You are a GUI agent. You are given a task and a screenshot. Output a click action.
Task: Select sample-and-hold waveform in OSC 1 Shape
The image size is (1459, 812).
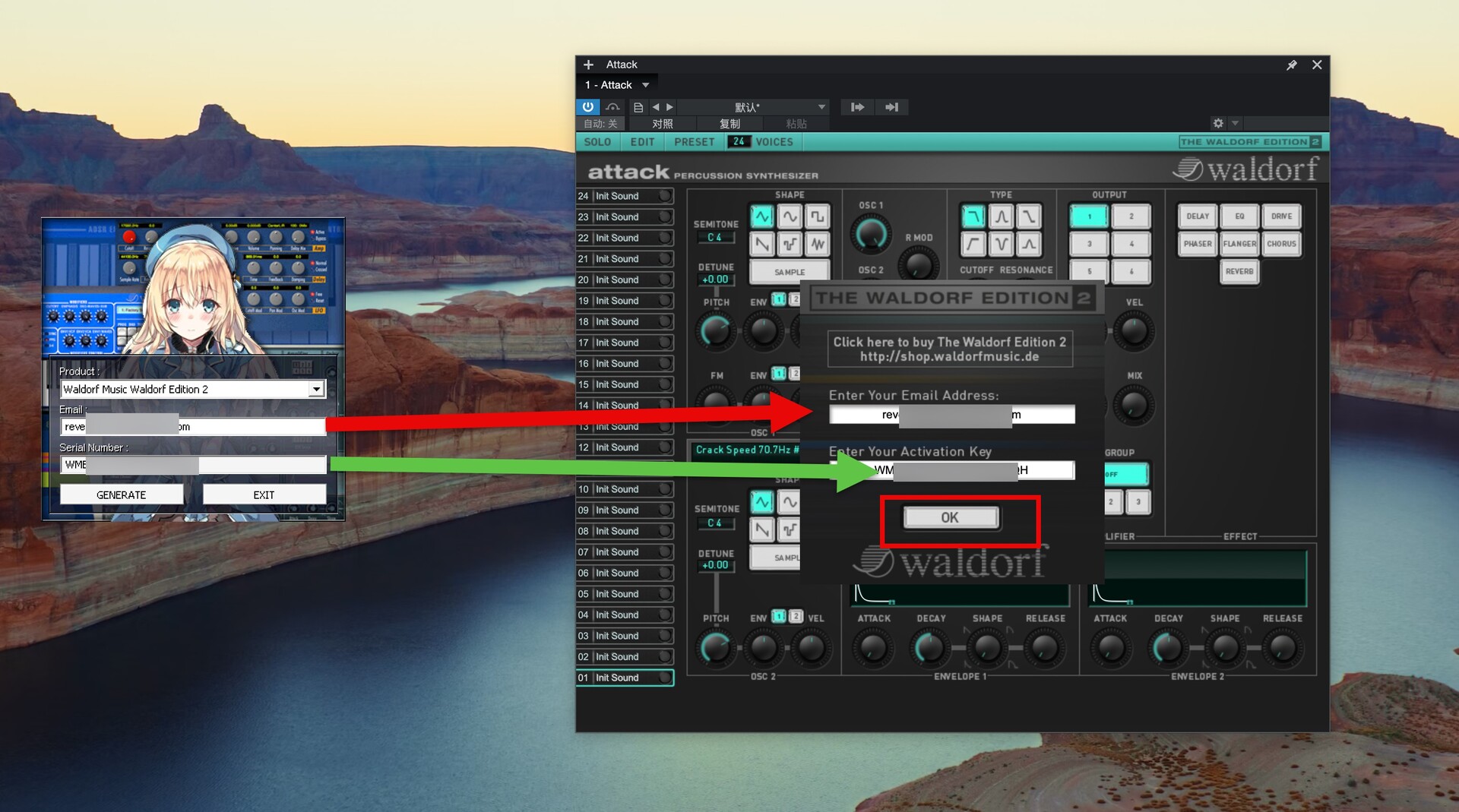coord(790,244)
